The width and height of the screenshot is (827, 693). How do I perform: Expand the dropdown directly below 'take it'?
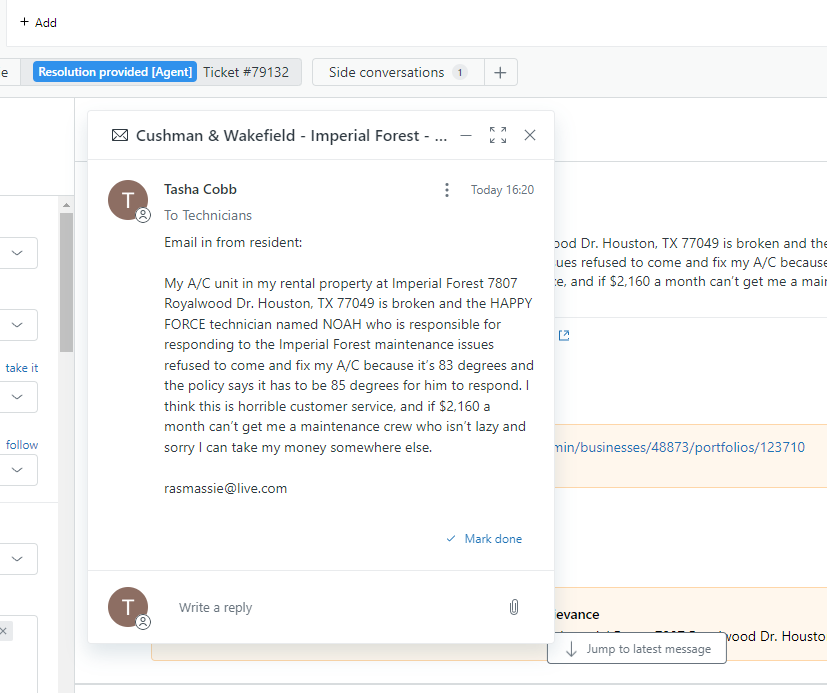[18, 397]
